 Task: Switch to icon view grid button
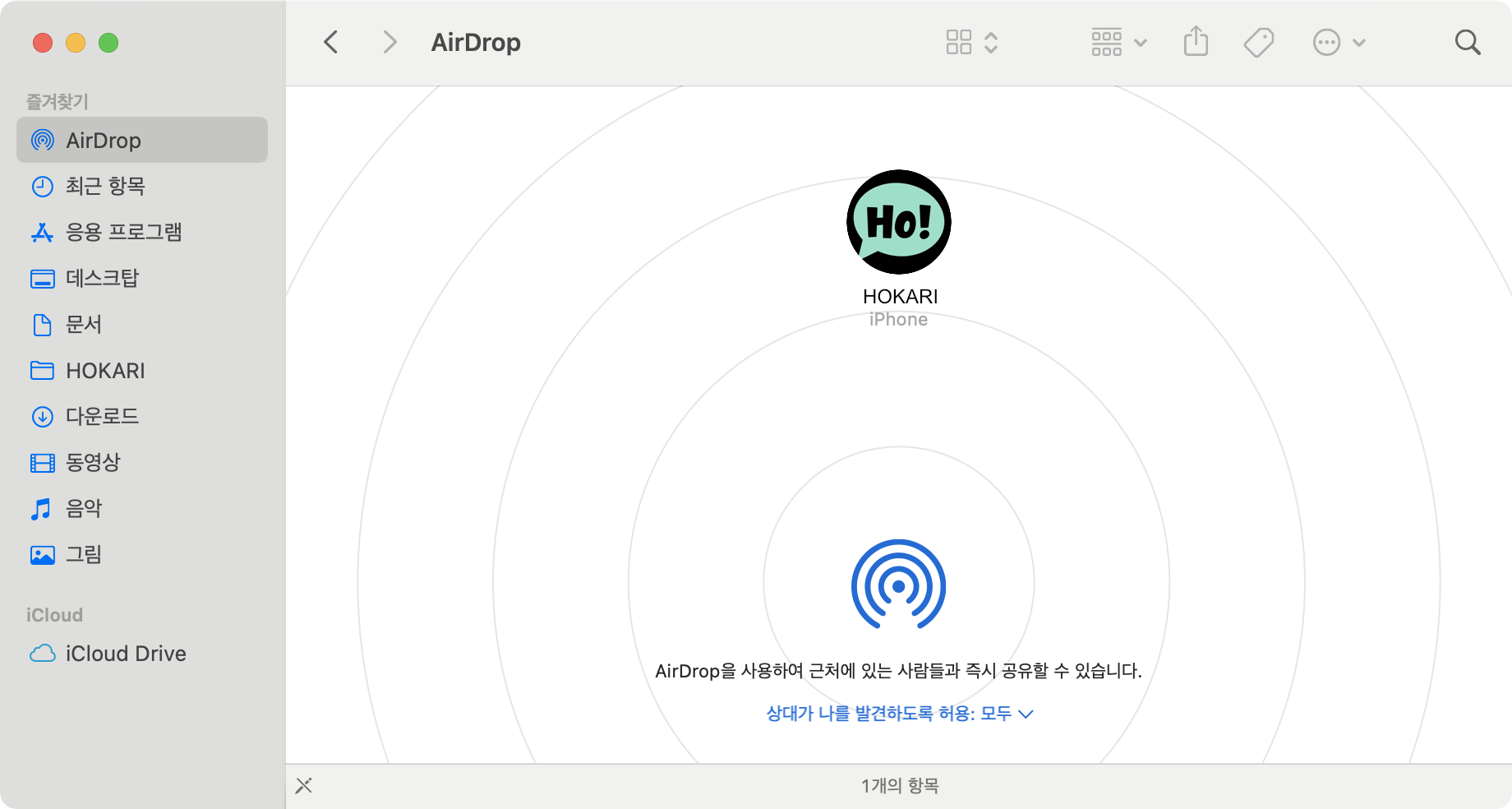coord(959,42)
